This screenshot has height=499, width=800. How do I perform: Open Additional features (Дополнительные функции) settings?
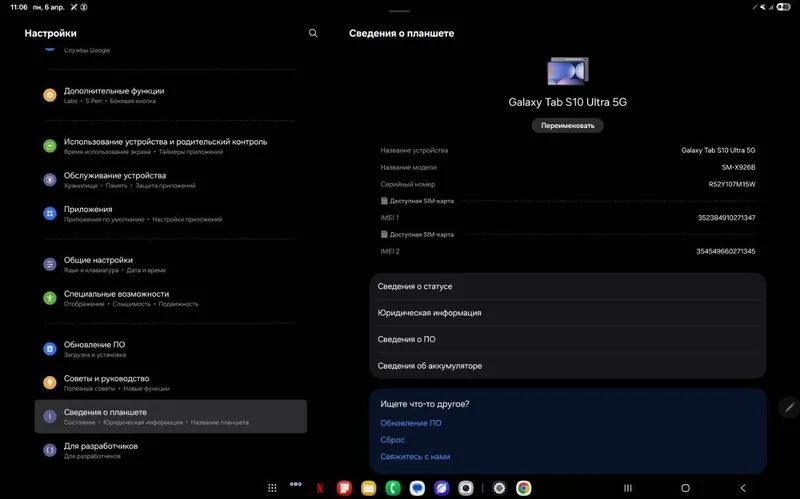coord(170,95)
